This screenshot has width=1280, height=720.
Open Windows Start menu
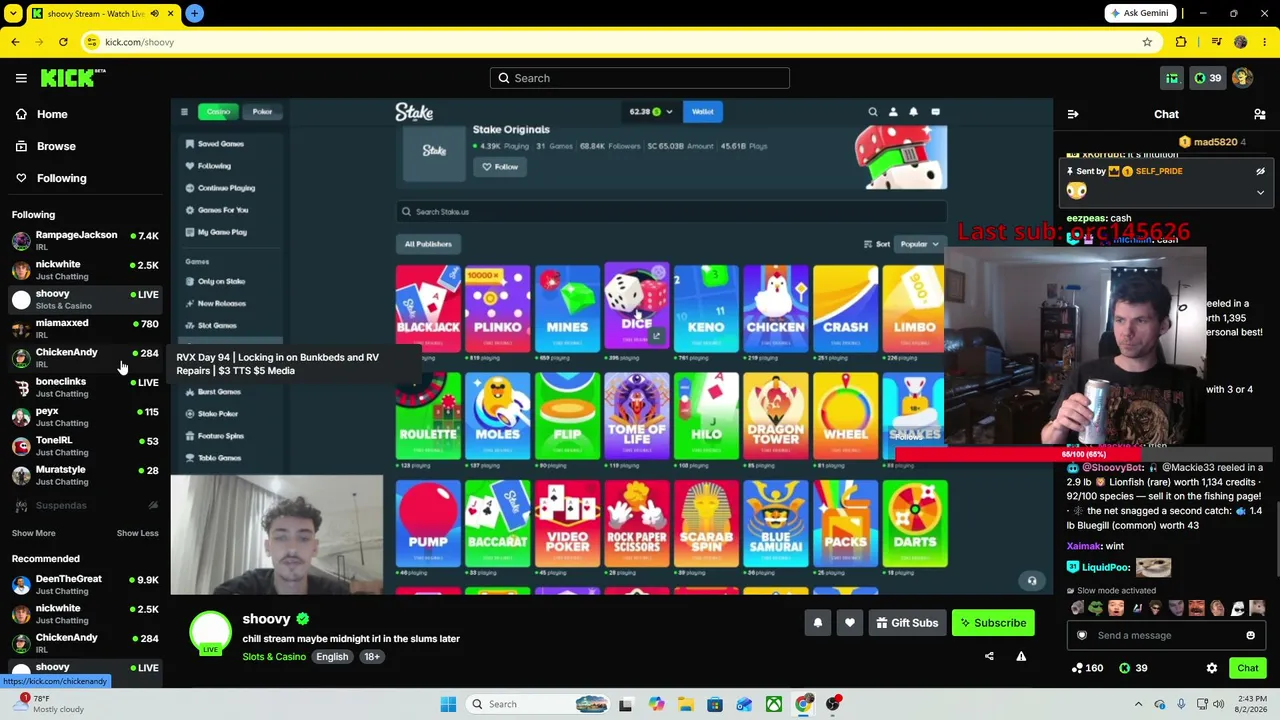pyautogui.click(x=448, y=704)
